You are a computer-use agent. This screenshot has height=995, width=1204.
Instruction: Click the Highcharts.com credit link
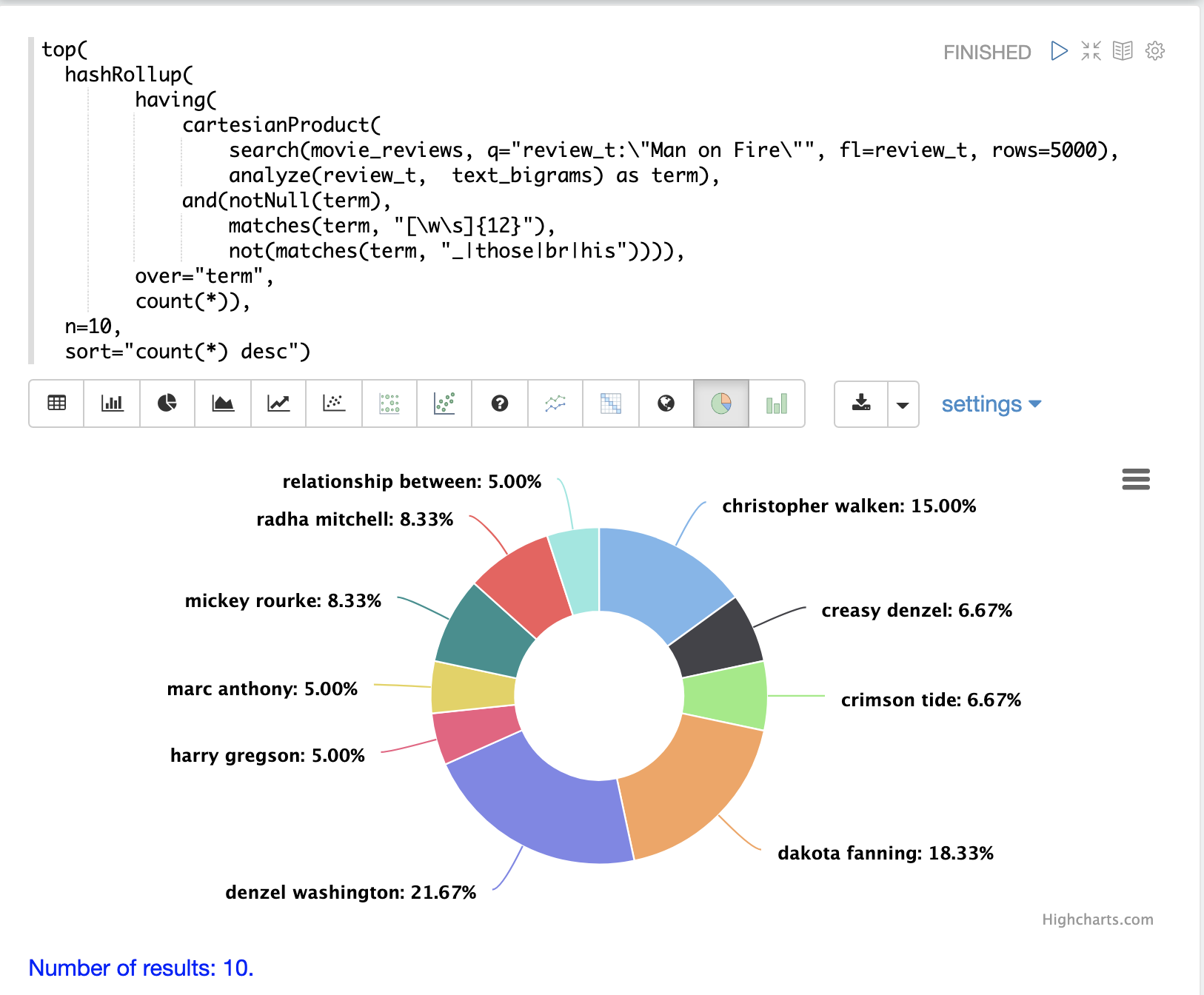1097,919
